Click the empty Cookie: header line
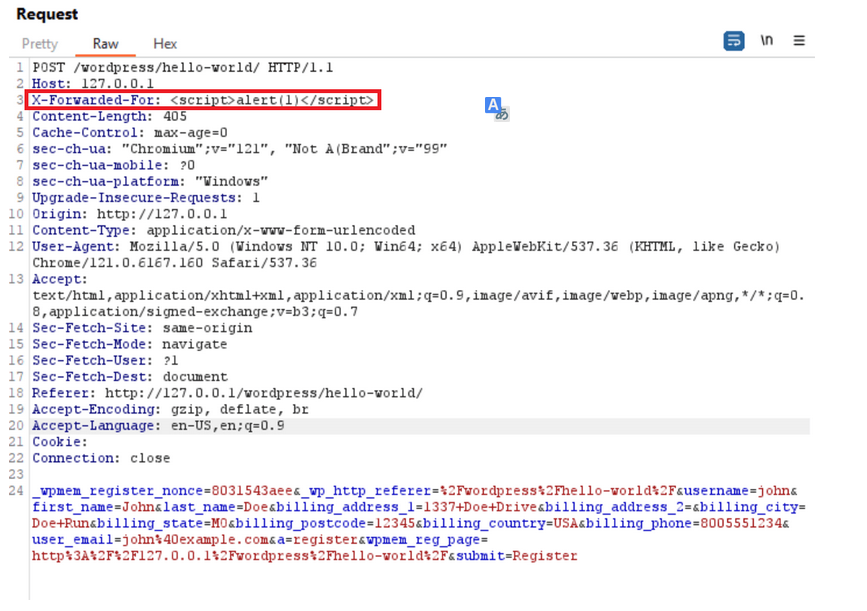Viewport: 867px width, 611px height. click(60, 442)
